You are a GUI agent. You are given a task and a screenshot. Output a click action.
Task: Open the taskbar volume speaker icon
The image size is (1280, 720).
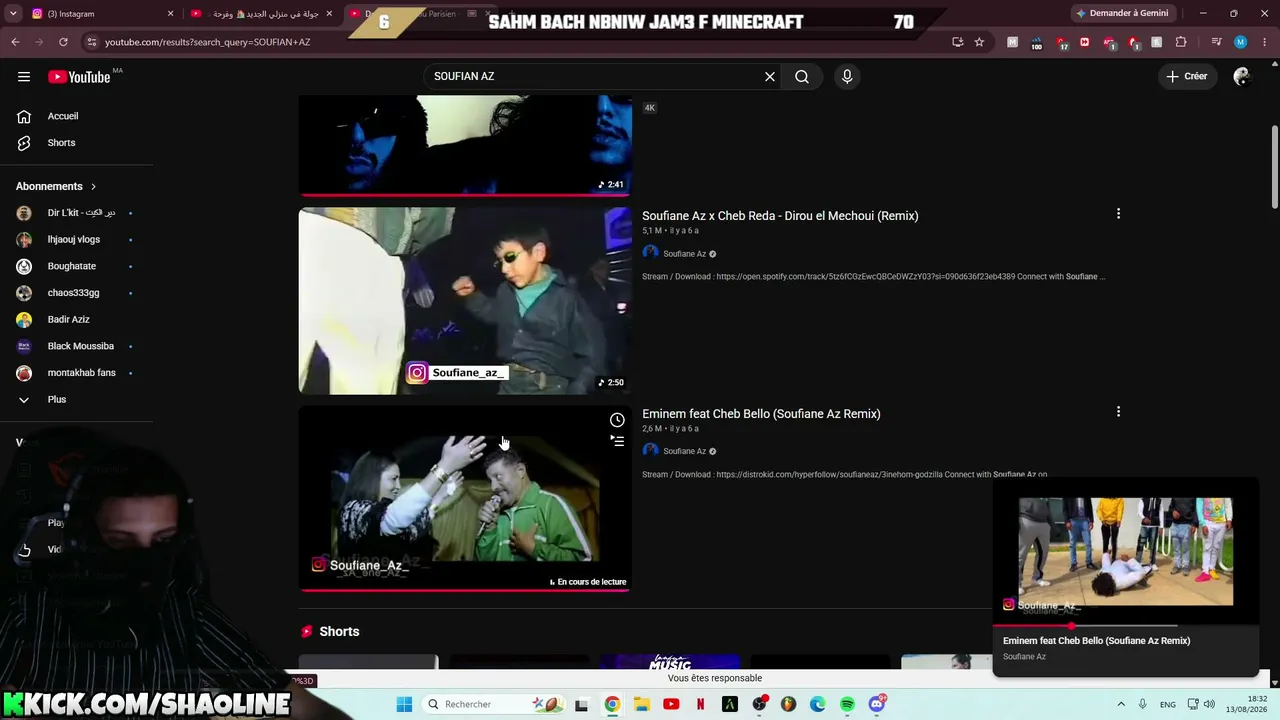[1209, 704]
